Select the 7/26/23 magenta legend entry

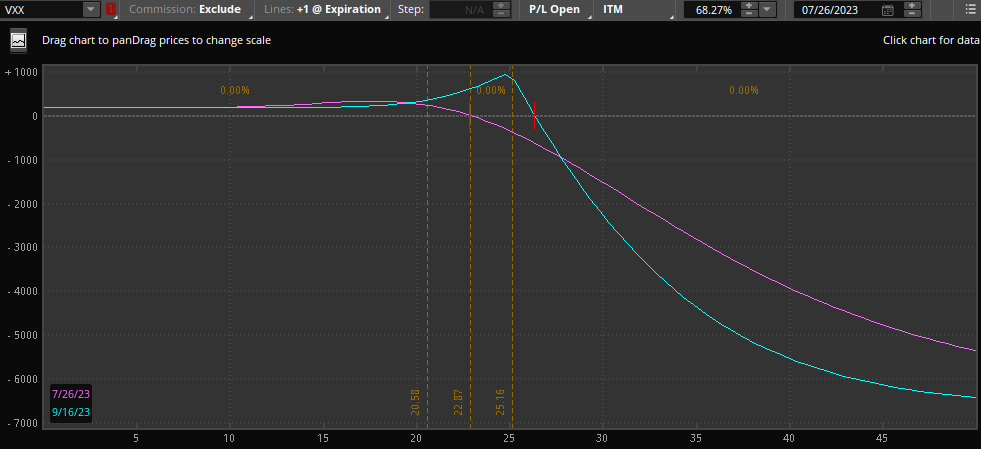pyautogui.click(x=70, y=394)
